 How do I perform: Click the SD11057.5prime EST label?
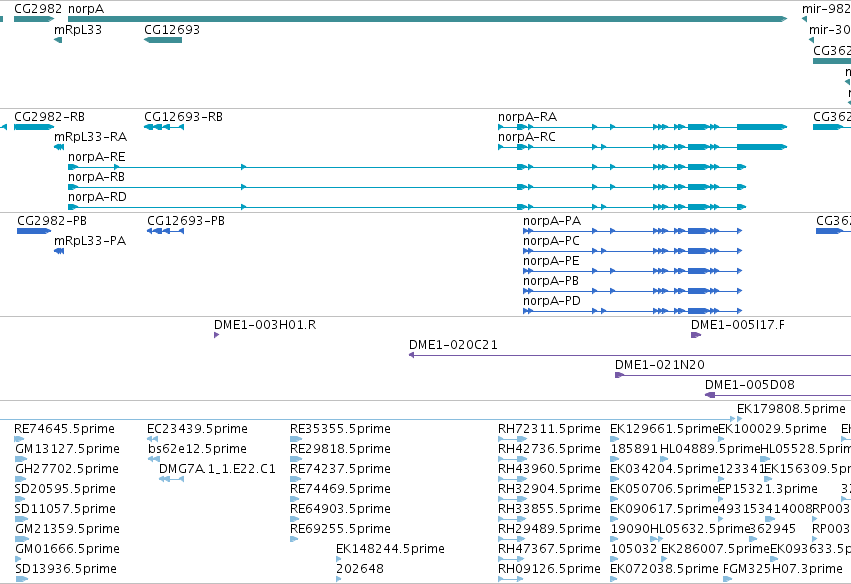[65, 509]
